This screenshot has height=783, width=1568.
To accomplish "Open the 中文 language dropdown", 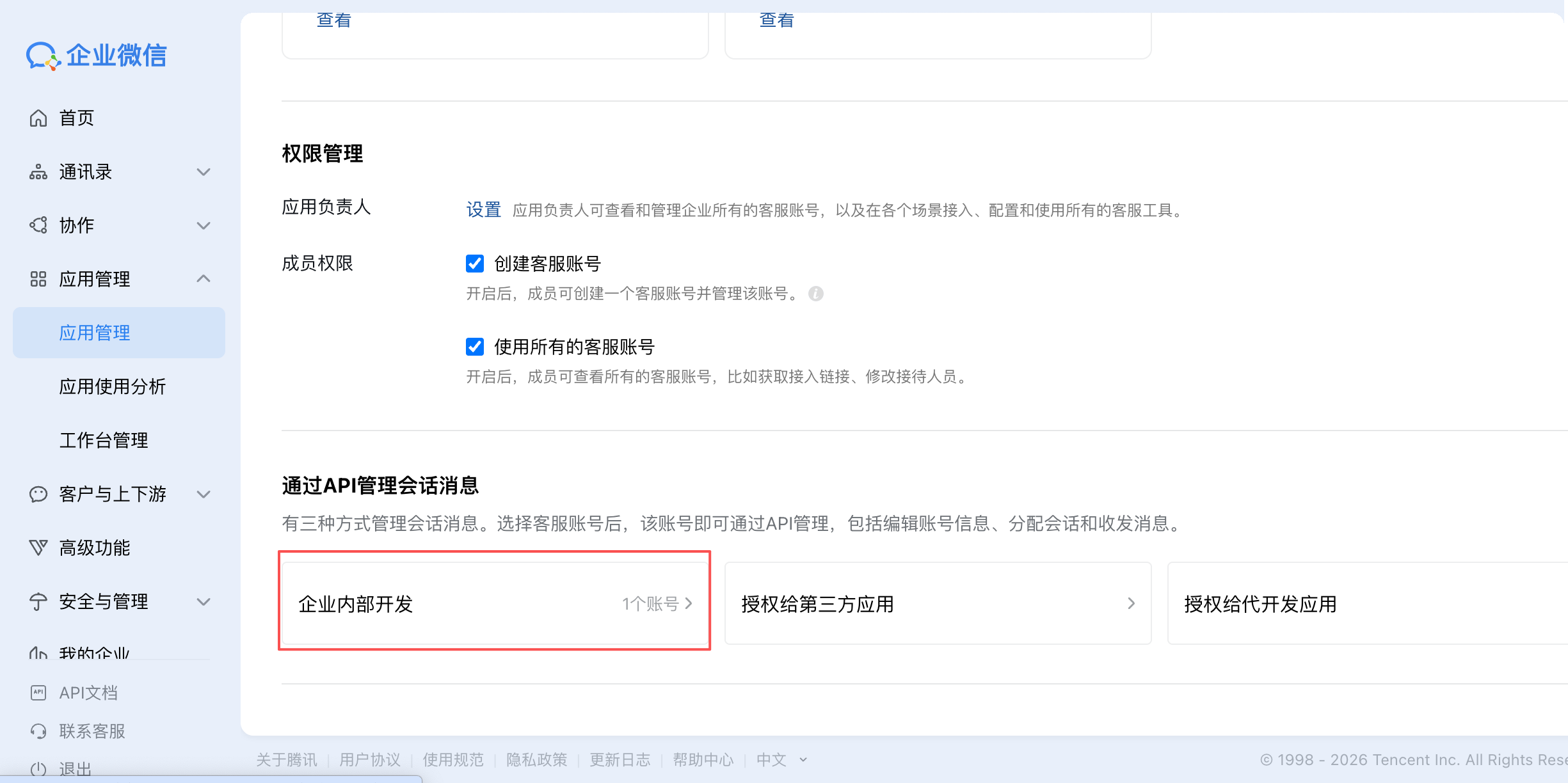I will point(781,760).
